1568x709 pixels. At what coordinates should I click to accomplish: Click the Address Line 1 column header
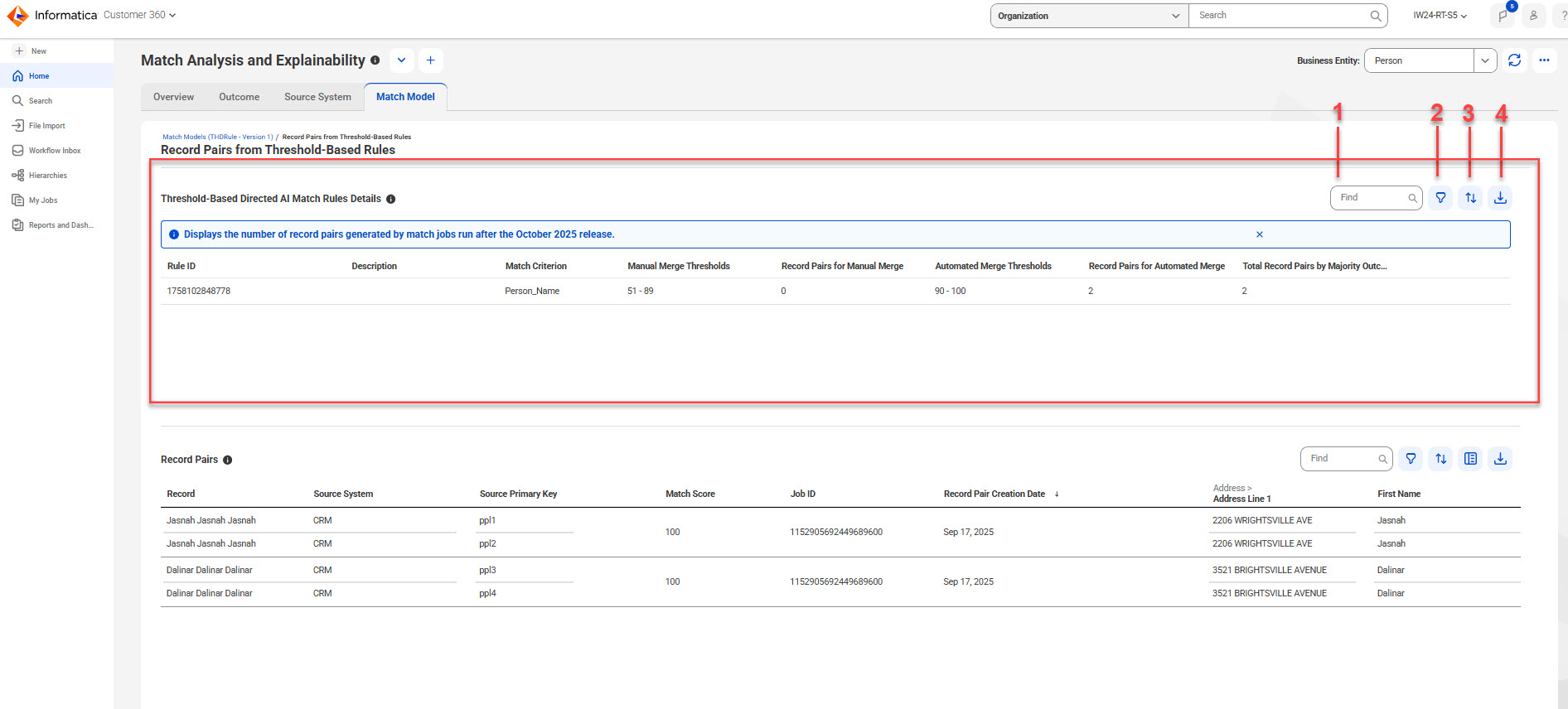click(x=1242, y=499)
